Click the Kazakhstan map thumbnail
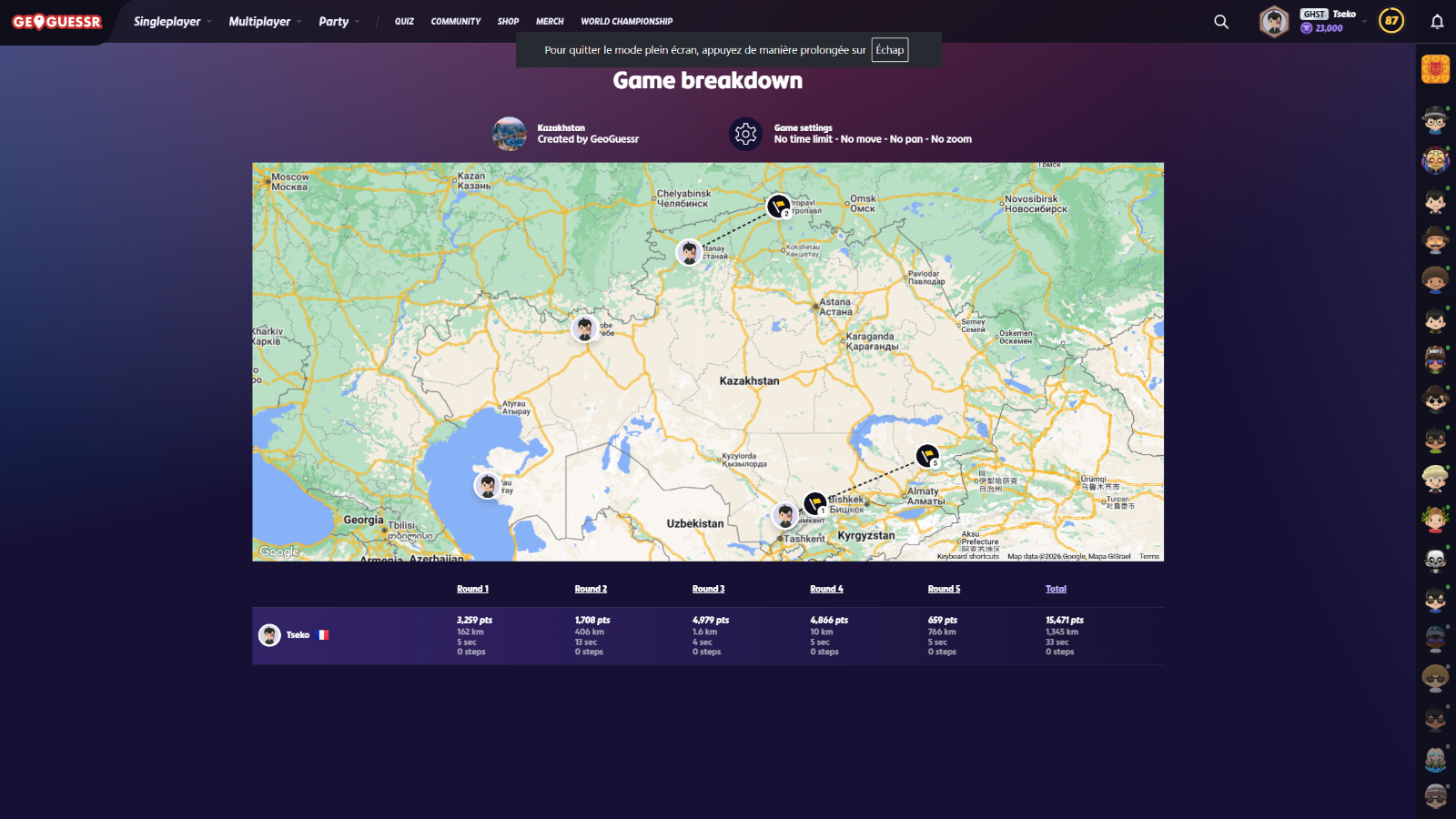1456x819 pixels. click(x=510, y=134)
